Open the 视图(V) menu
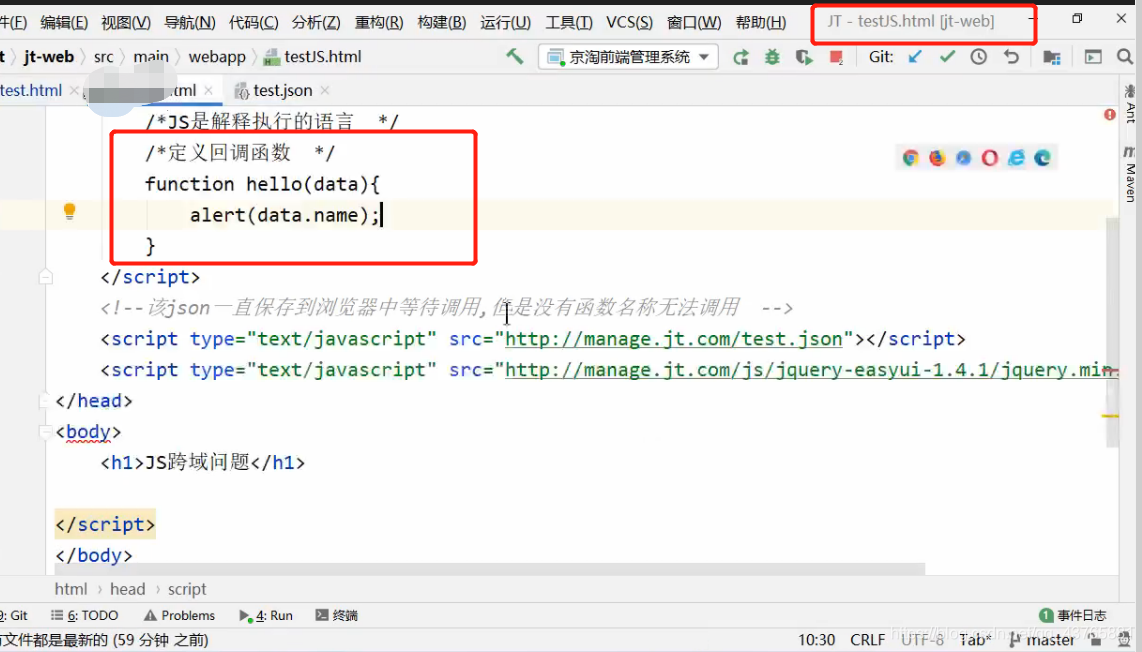 point(125,23)
